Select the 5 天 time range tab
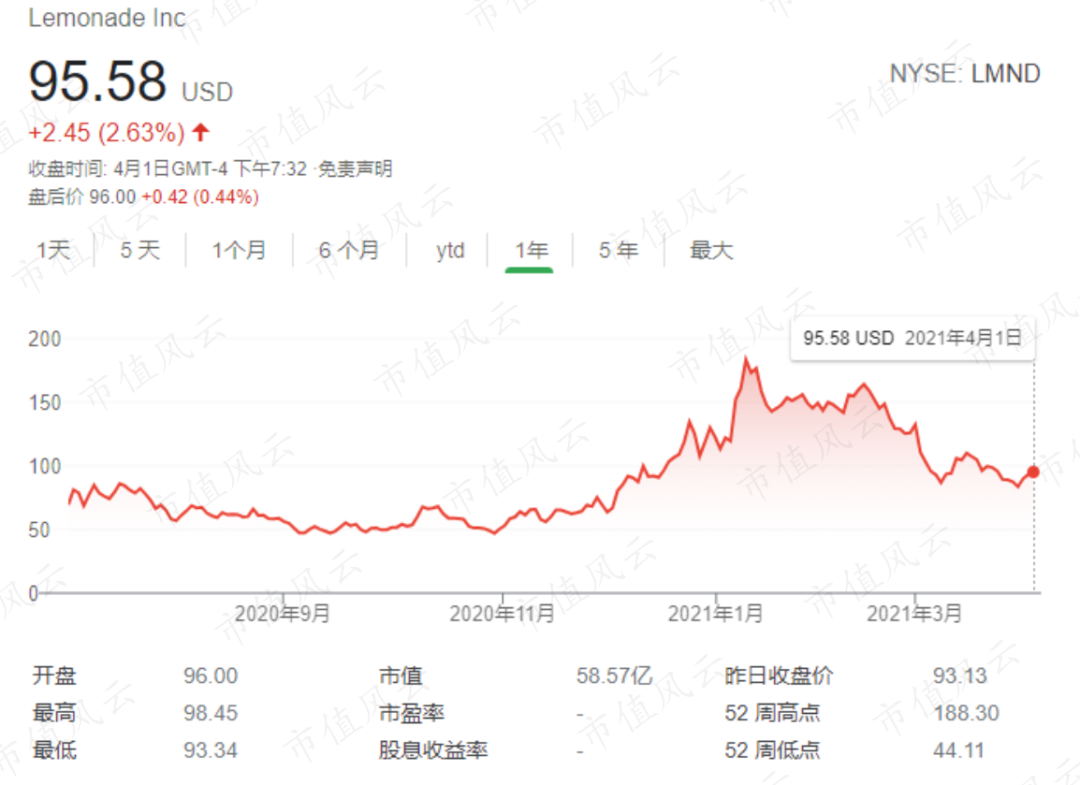This screenshot has width=1080, height=785. click(x=140, y=250)
